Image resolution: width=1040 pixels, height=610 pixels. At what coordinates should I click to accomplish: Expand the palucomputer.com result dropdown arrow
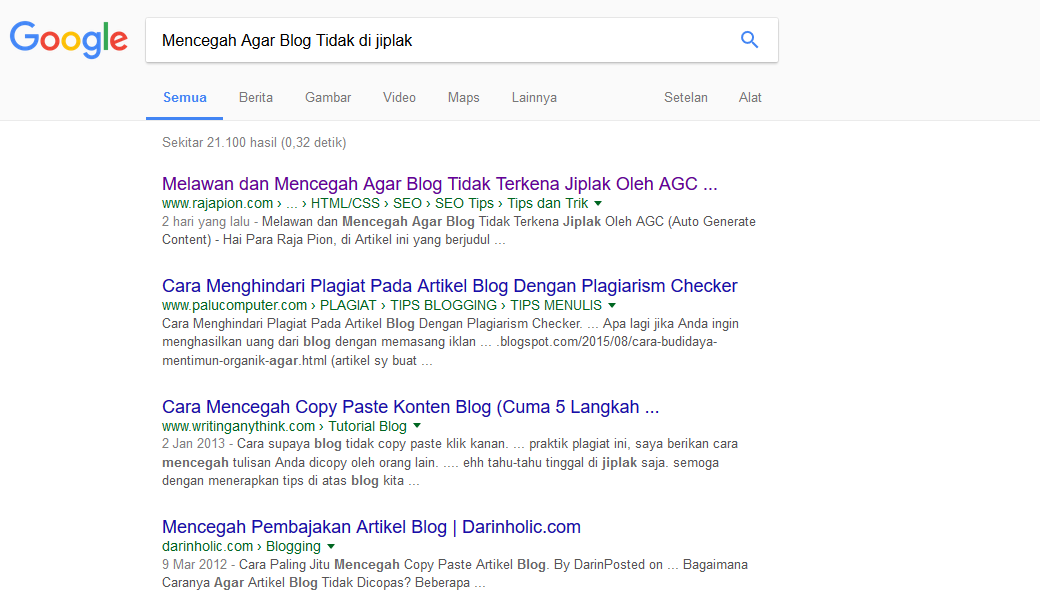pyautogui.click(x=612, y=306)
